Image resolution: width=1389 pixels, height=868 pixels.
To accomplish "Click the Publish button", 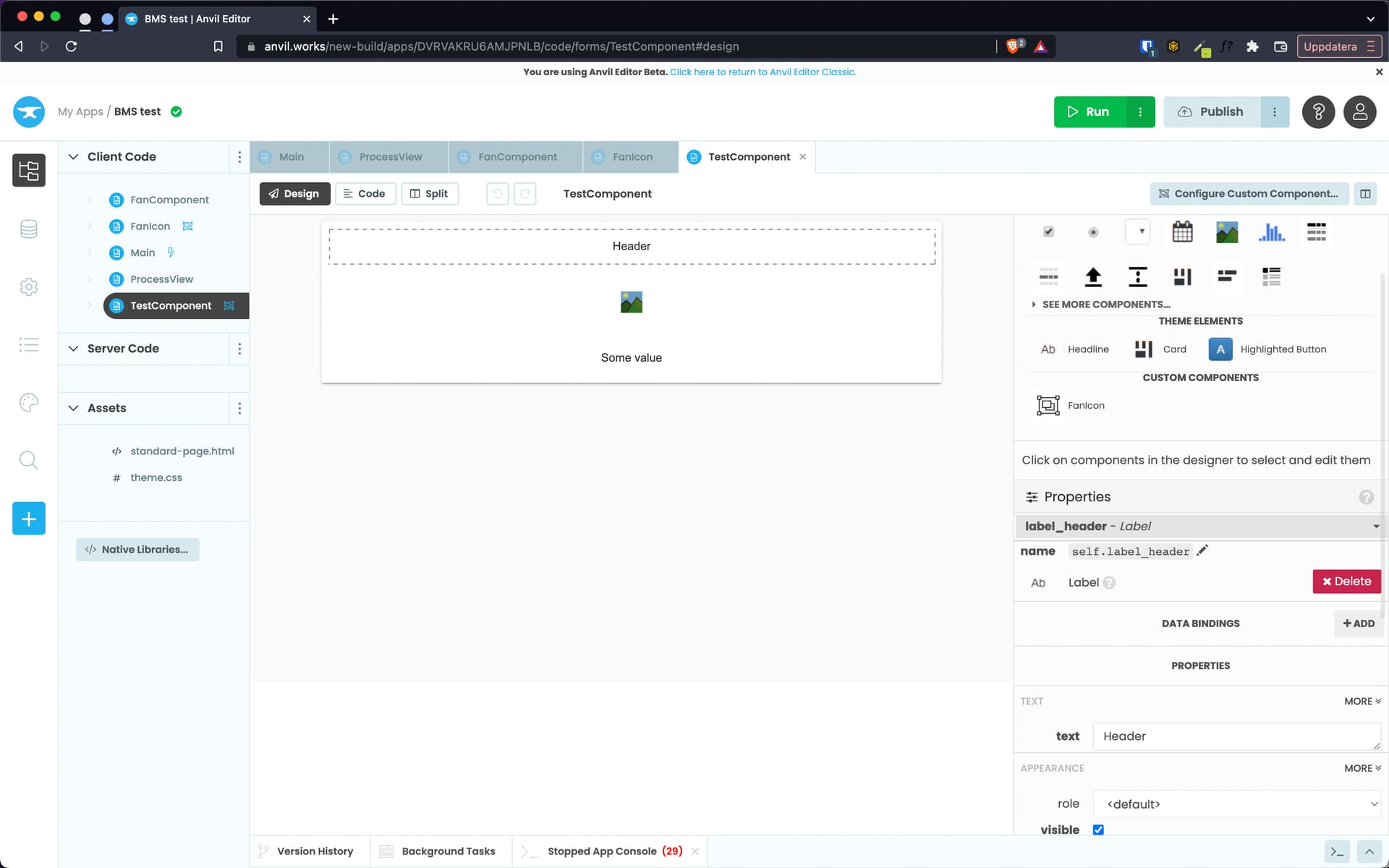I will (x=1210, y=111).
